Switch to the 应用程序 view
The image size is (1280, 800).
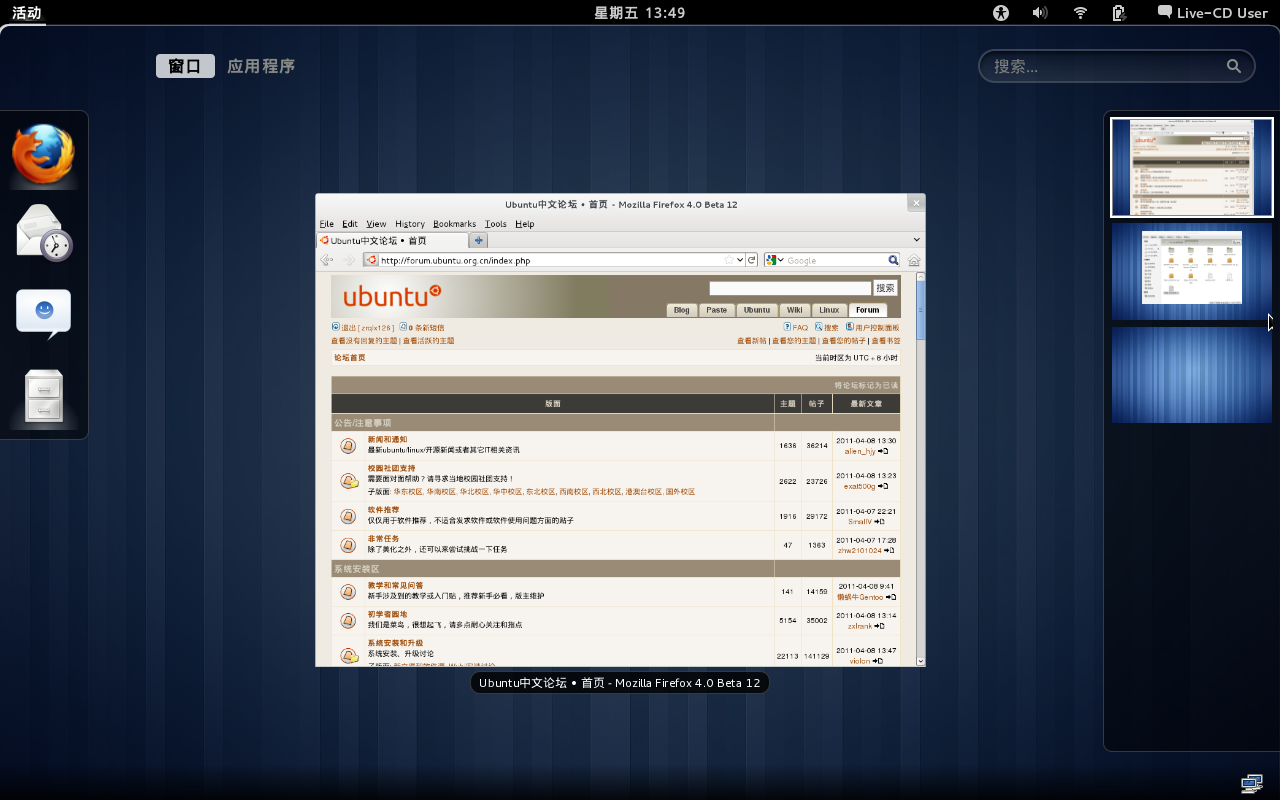point(261,66)
